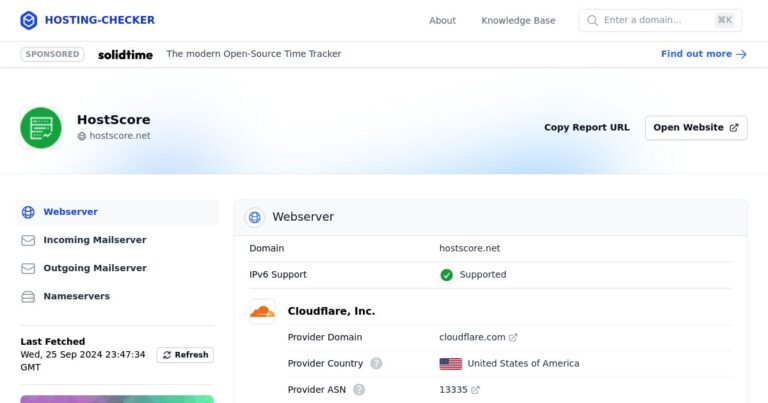The width and height of the screenshot is (768, 403).
Task: Click the hostscore.net value in Domain row
Action: tap(470, 248)
